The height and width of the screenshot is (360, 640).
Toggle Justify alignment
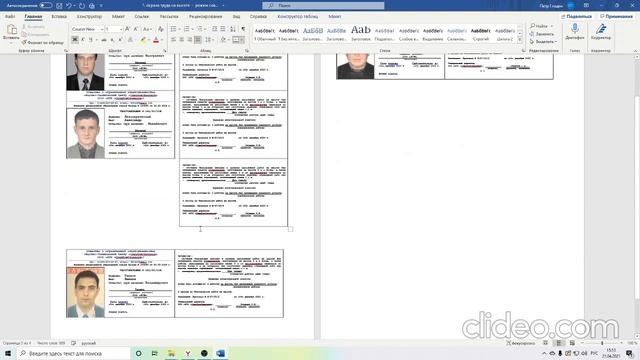click(198, 40)
